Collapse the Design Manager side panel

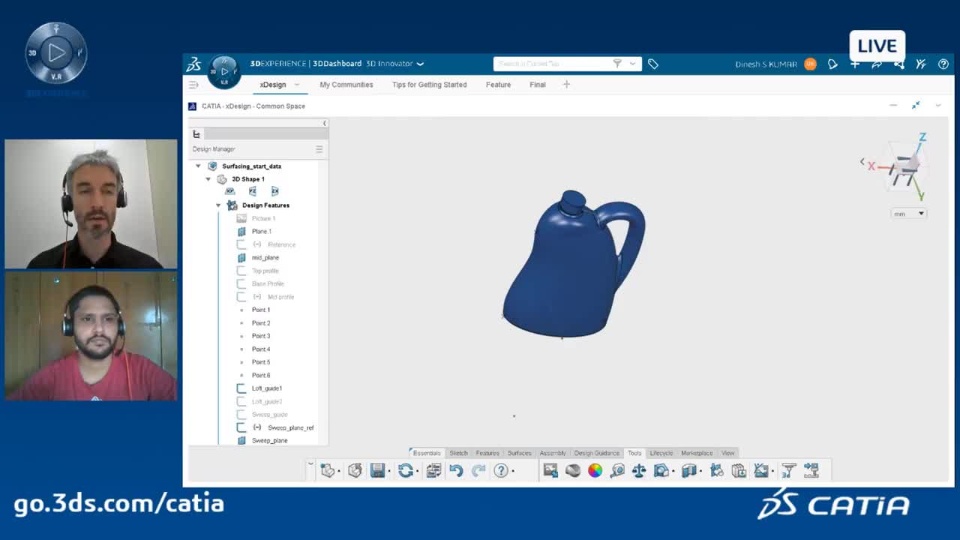tap(324, 123)
